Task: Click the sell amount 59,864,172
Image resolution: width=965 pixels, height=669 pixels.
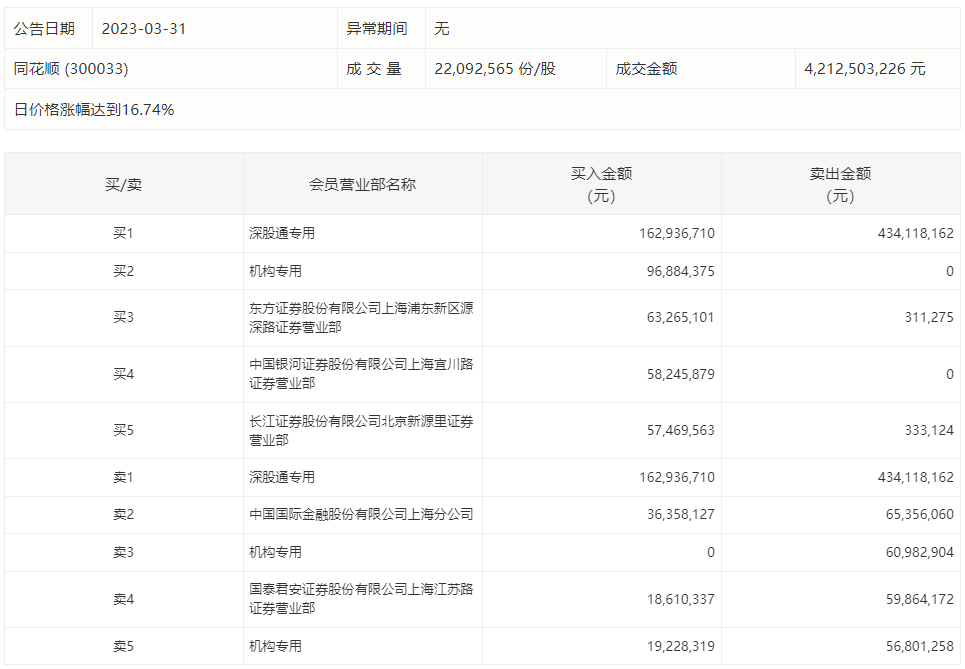Action: (919, 599)
